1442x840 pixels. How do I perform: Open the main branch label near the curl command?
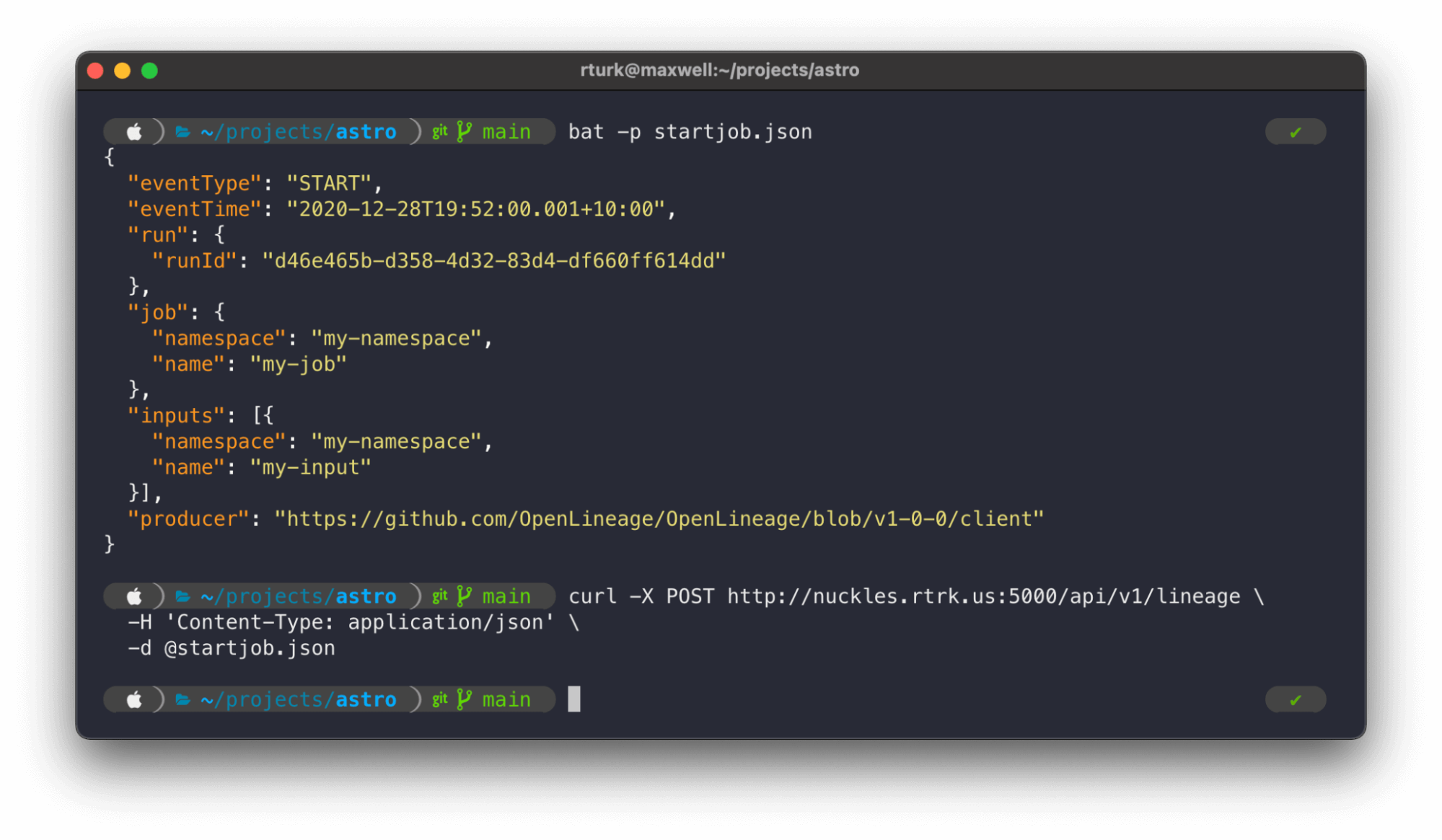click(505, 596)
